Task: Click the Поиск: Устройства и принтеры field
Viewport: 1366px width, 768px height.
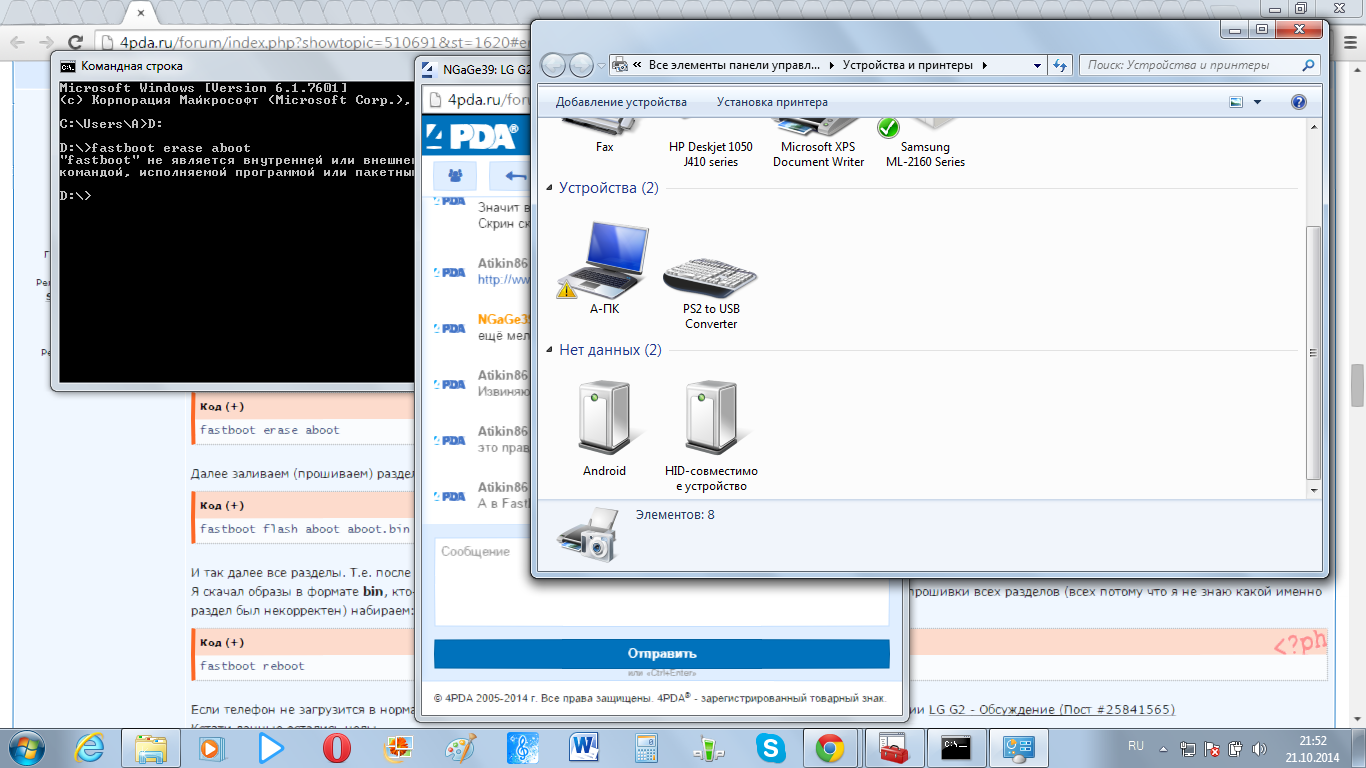Action: click(x=1199, y=65)
